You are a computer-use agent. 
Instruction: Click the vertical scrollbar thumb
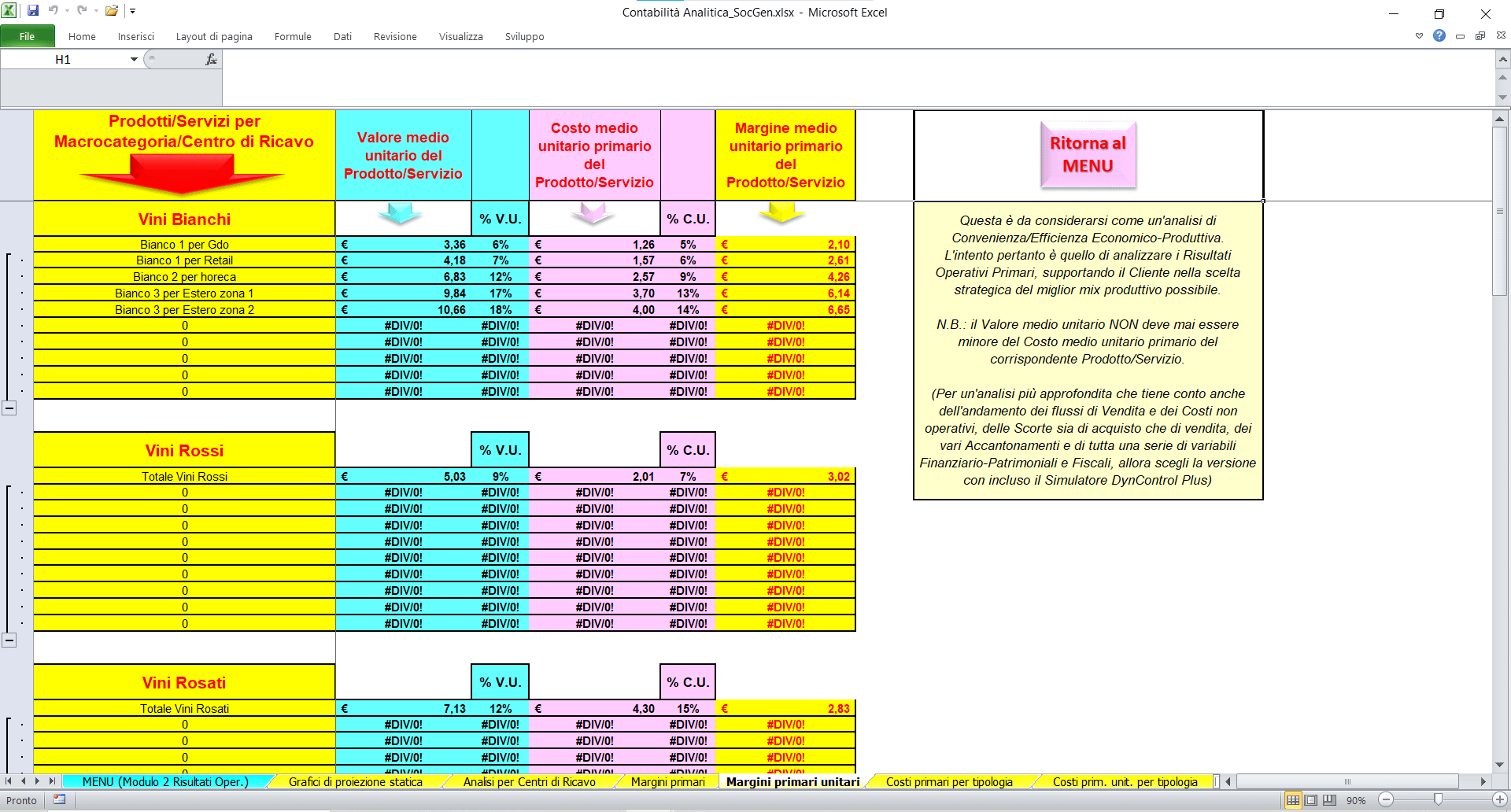1500,211
